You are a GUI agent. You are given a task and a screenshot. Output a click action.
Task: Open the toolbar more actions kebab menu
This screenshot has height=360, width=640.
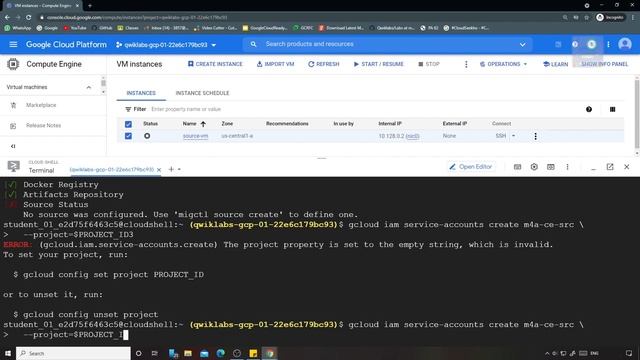coord(466,64)
